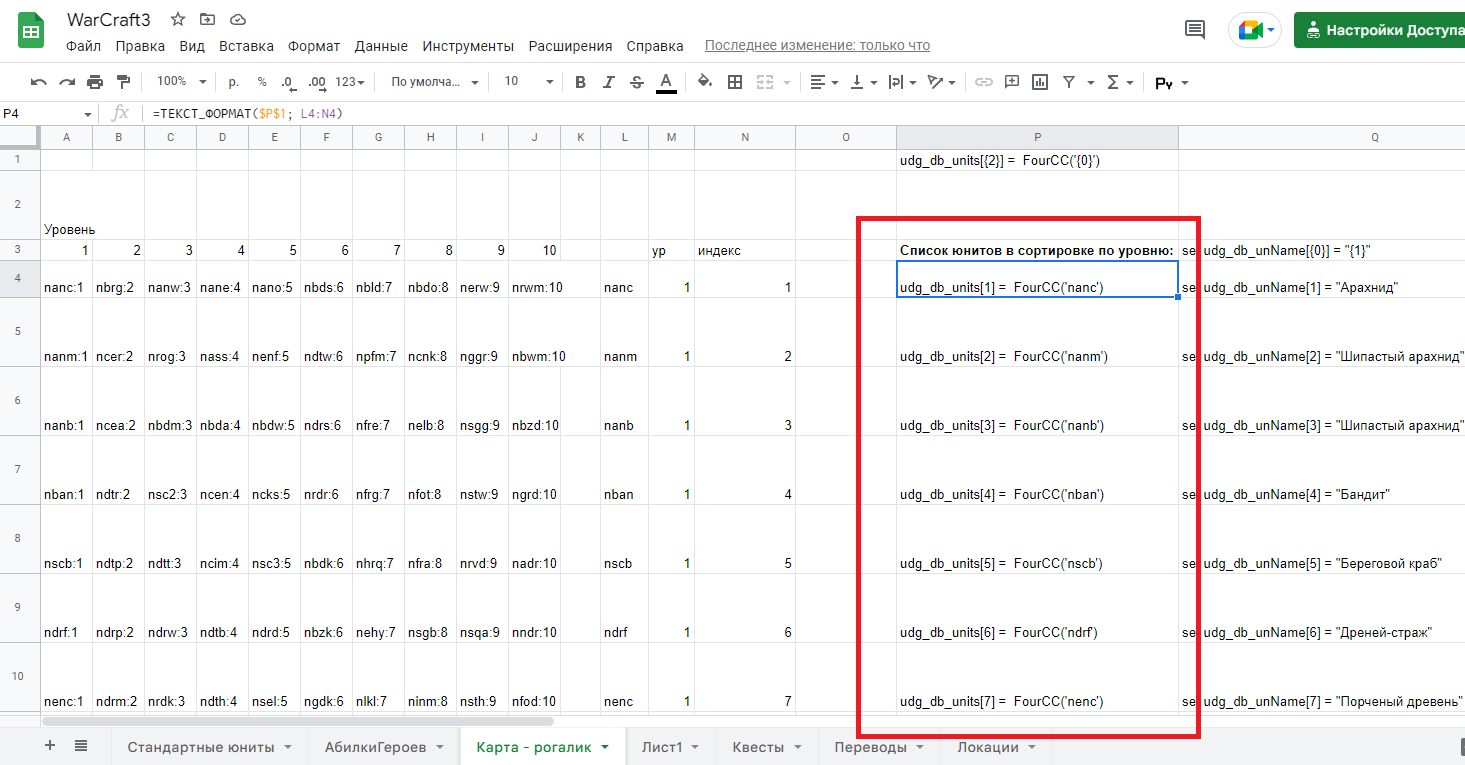Open the text rotation dropdown

point(941,82)
